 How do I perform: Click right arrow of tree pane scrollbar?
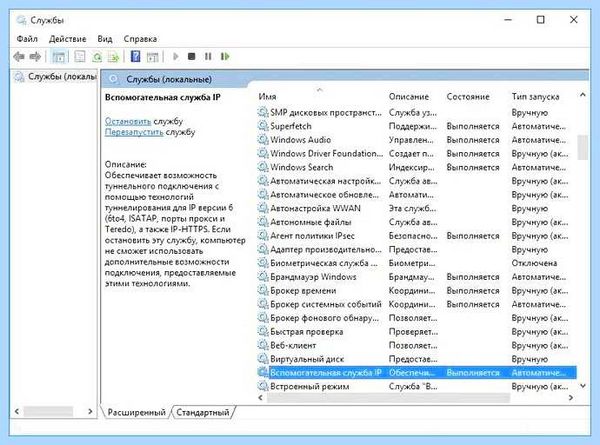point(90,411)
